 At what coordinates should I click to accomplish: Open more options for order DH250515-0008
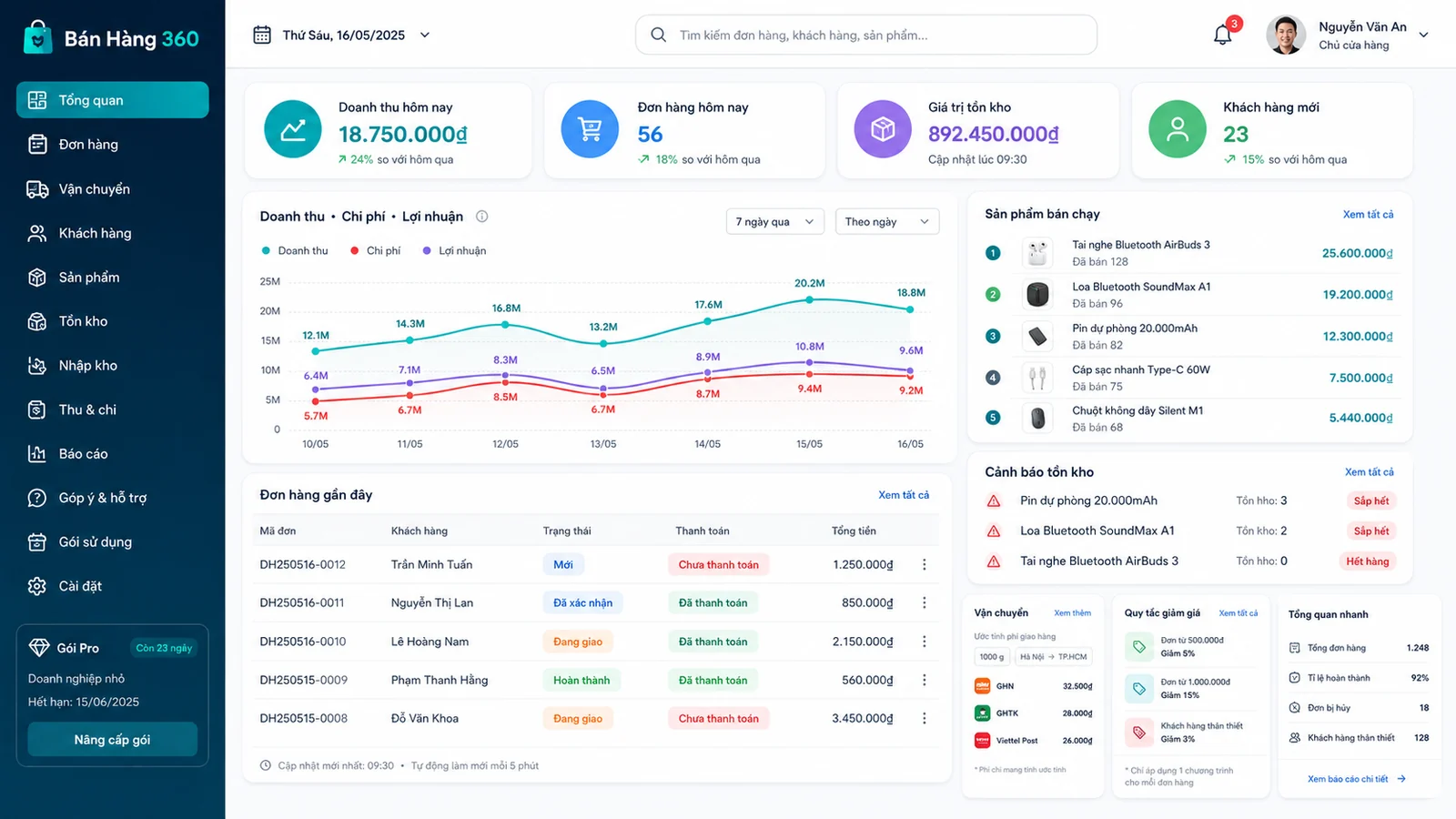click(925, 718)
